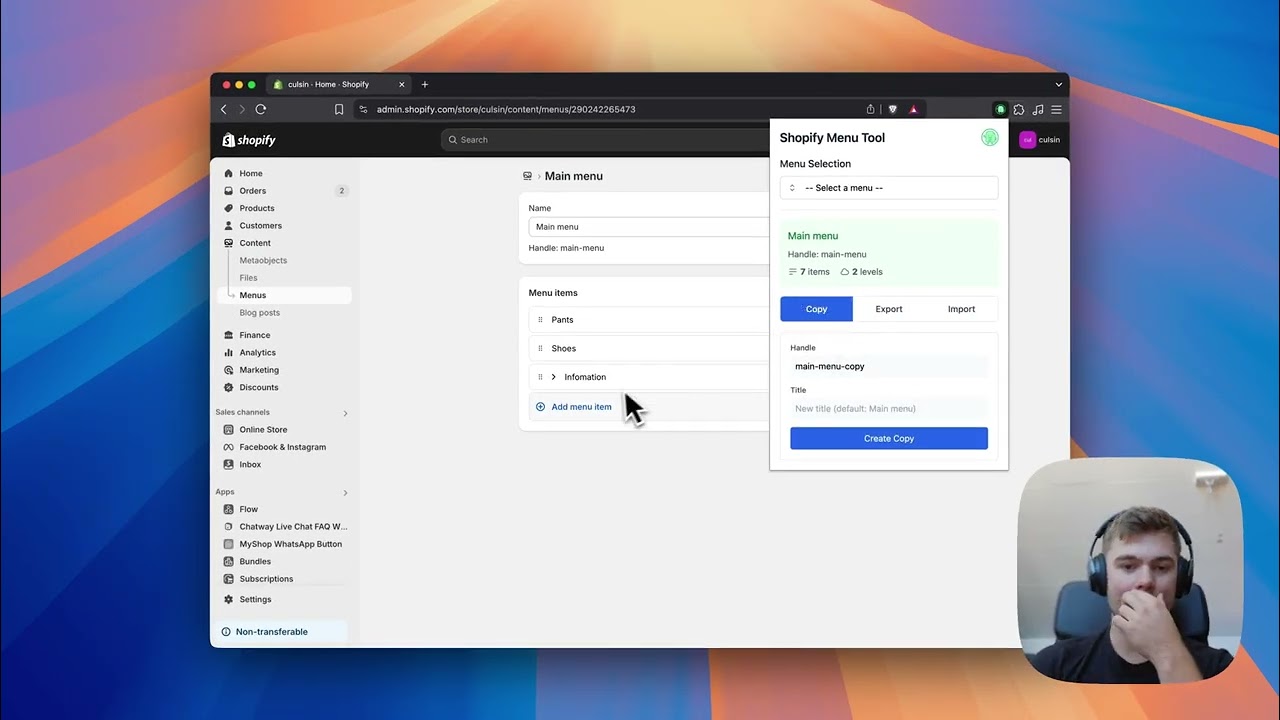The image size is (1280, 720).
Task: Expand the Infomation menu item chevron
Action: point(553,377)
